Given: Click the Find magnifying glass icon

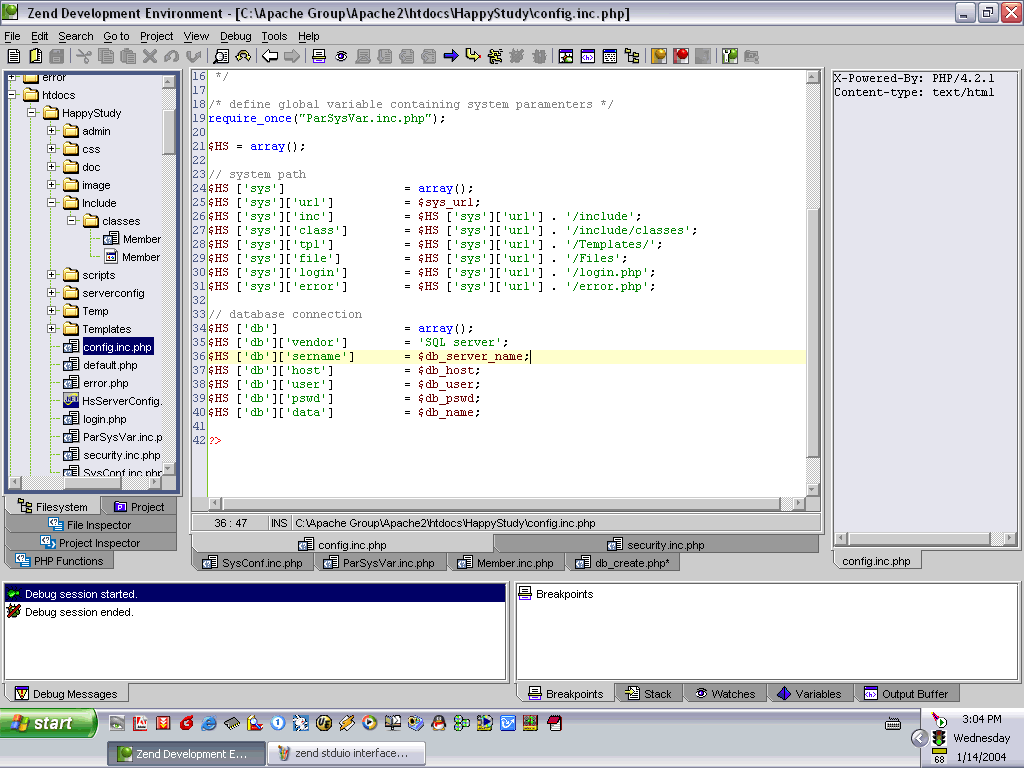Looking at the screenshot, I should (x=221, y=56).
